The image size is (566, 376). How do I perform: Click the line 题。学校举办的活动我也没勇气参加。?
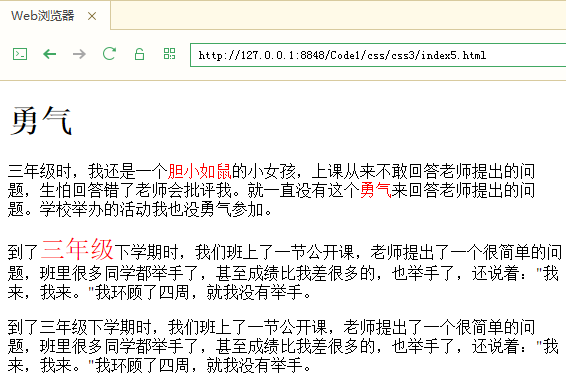point(140,209)
